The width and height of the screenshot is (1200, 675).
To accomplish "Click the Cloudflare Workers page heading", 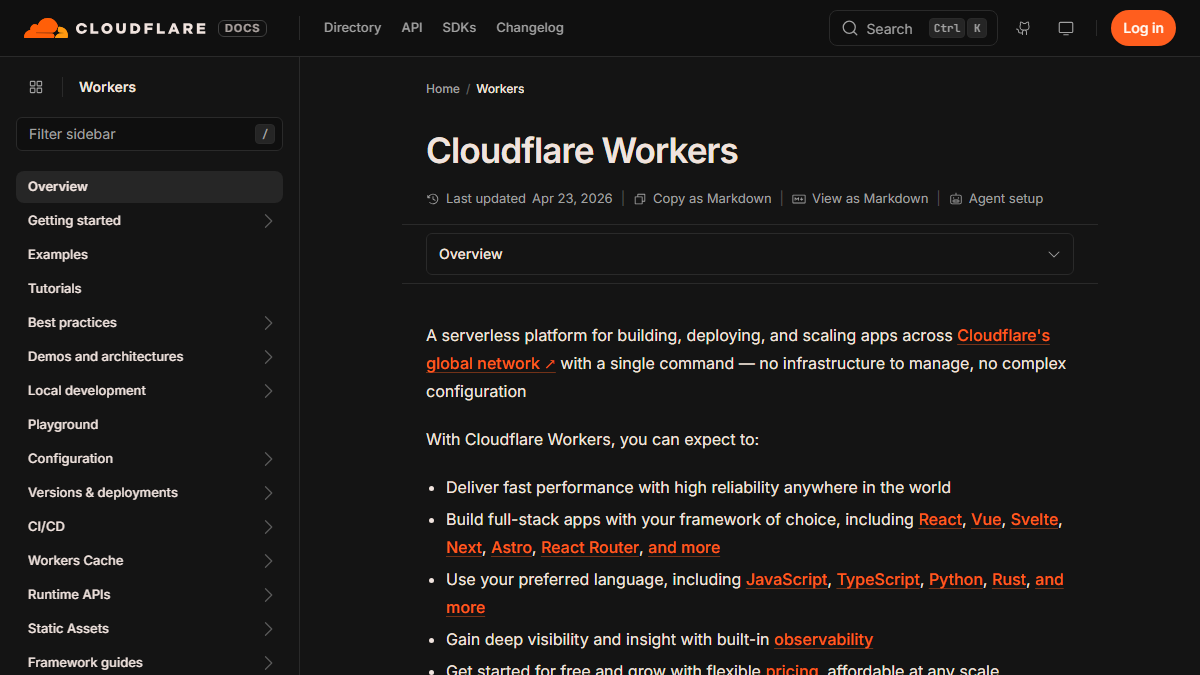I will click(x=582, y=151).
